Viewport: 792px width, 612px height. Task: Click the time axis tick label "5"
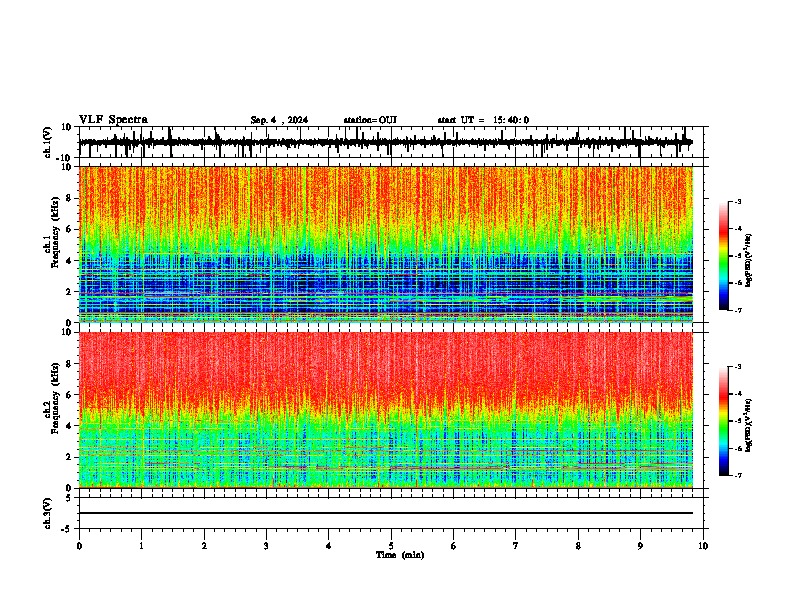click(x=391, y=546)
